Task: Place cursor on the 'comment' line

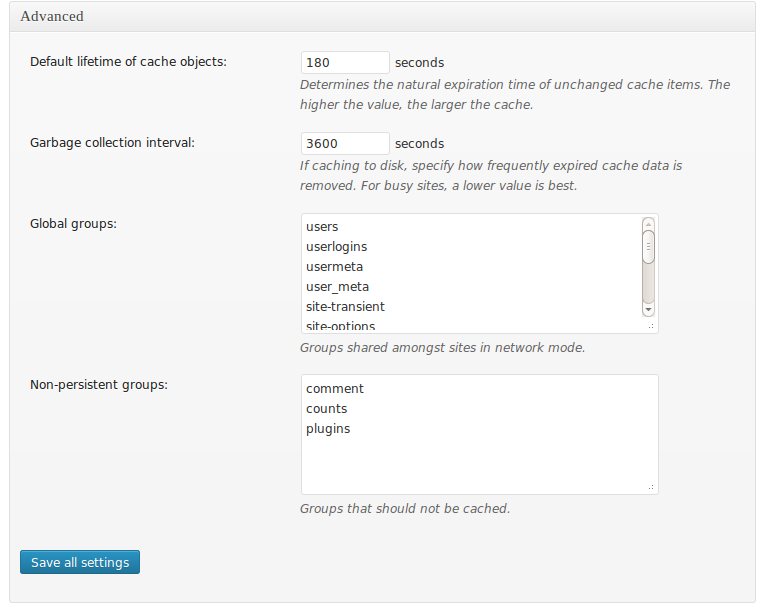Action: click(x=335, y=389)
